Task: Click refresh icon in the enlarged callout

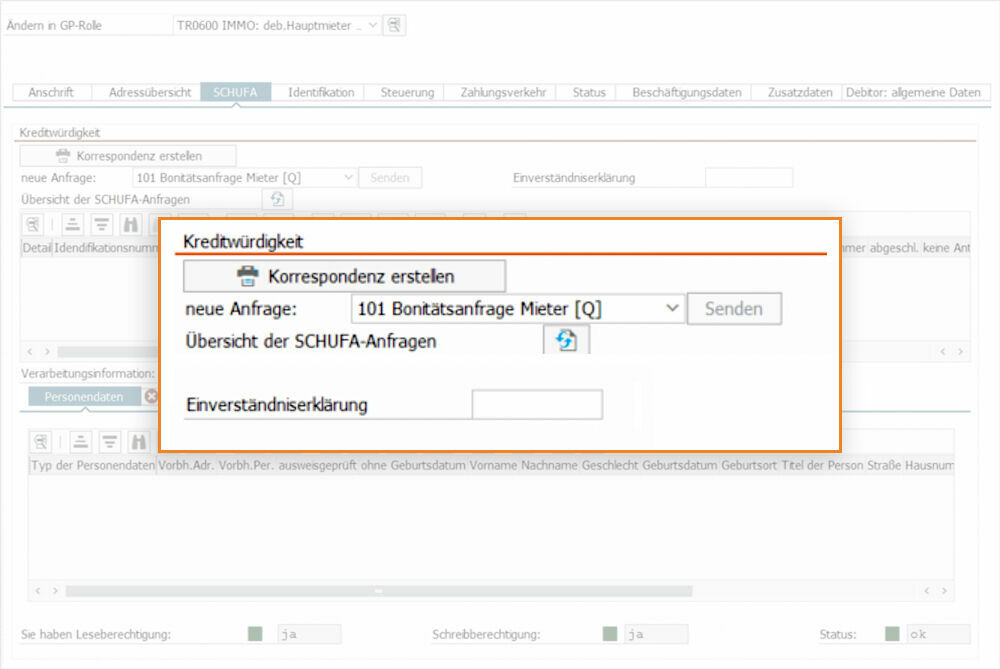Action: (566, 340)
